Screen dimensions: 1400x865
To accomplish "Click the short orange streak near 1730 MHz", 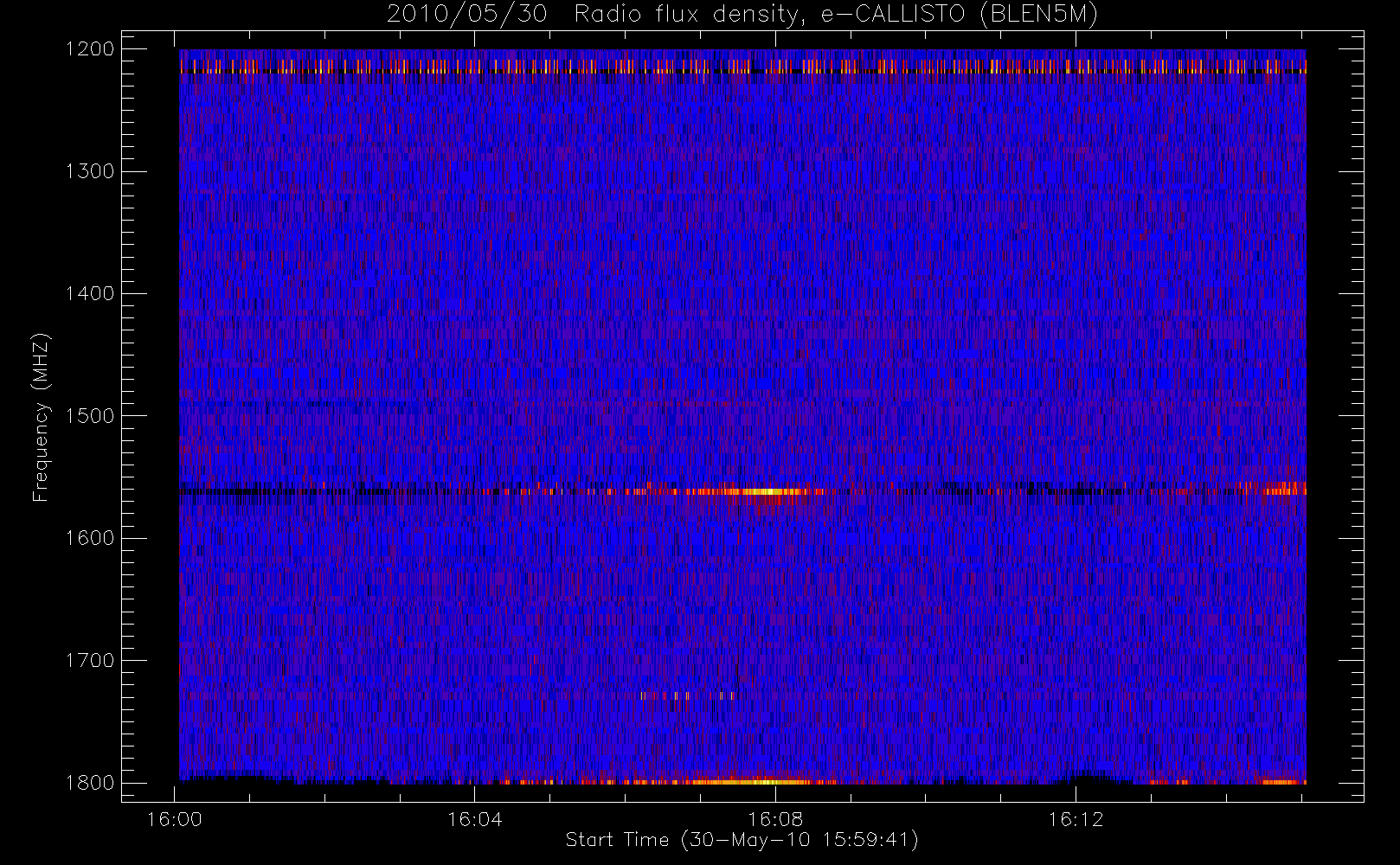I will coord(688,695).
